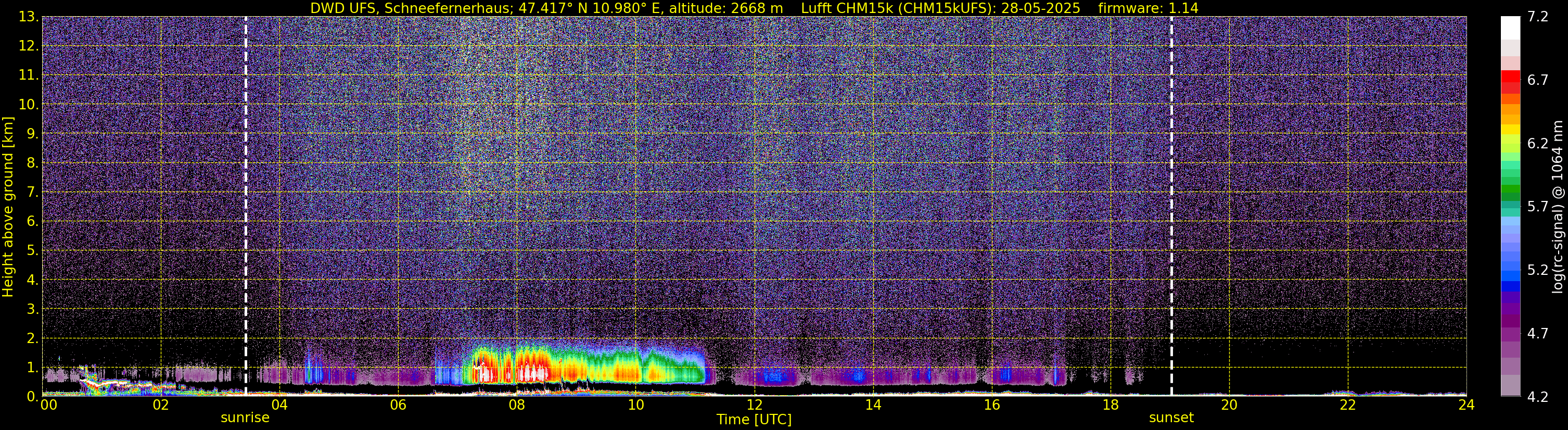This screenshot has height=430, width=1568.
Task: Click the 'sunrise' label below the time axis
Action: click(x=245, y=418)
